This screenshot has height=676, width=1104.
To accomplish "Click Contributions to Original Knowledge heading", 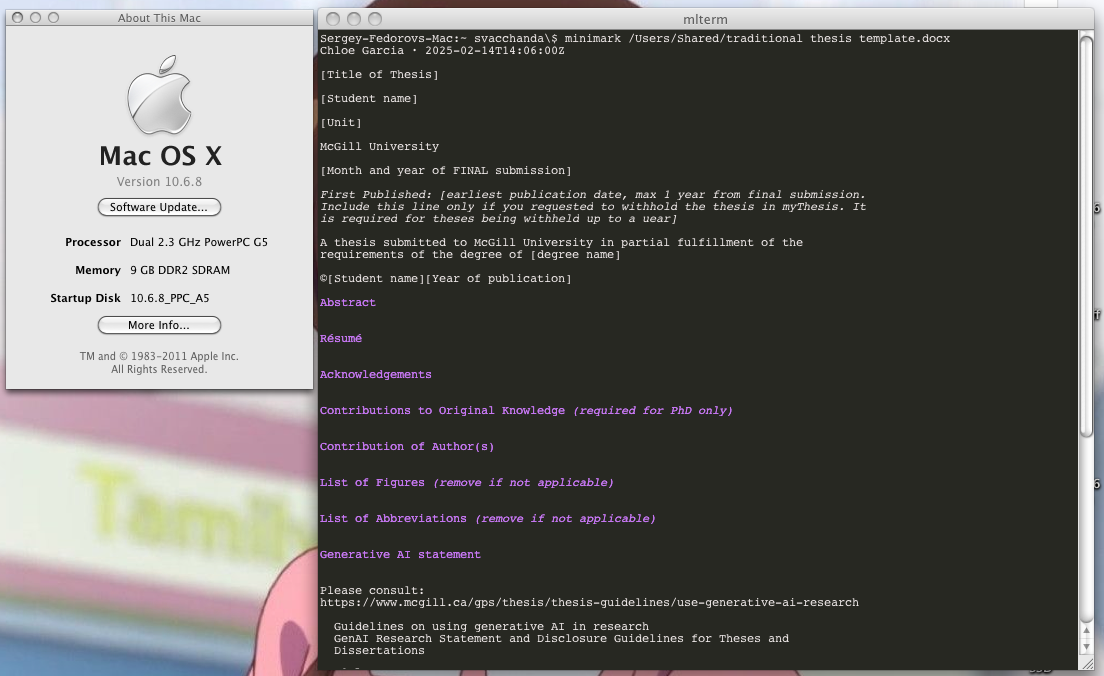I will [x=526, y=411].
